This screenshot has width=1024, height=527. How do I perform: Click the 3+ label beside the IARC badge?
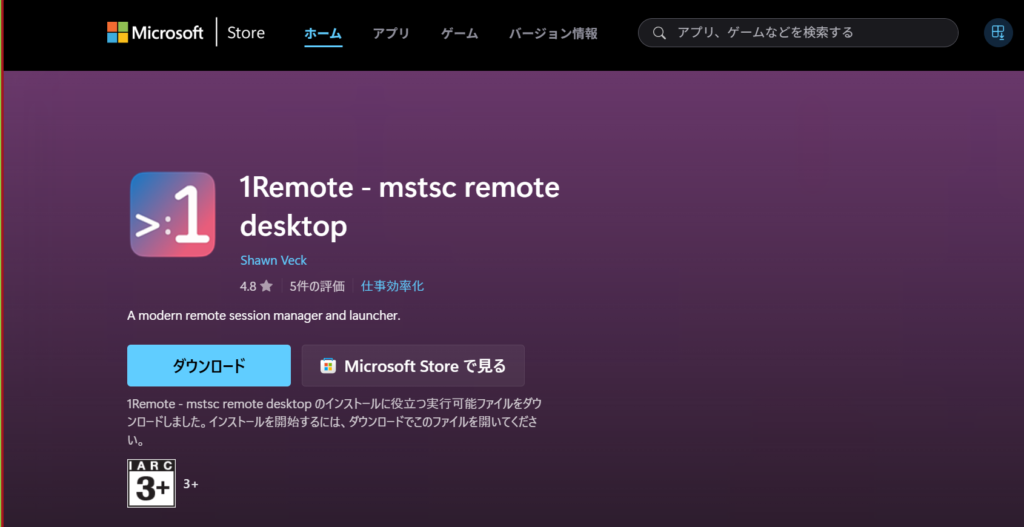(x=191, y=484)
